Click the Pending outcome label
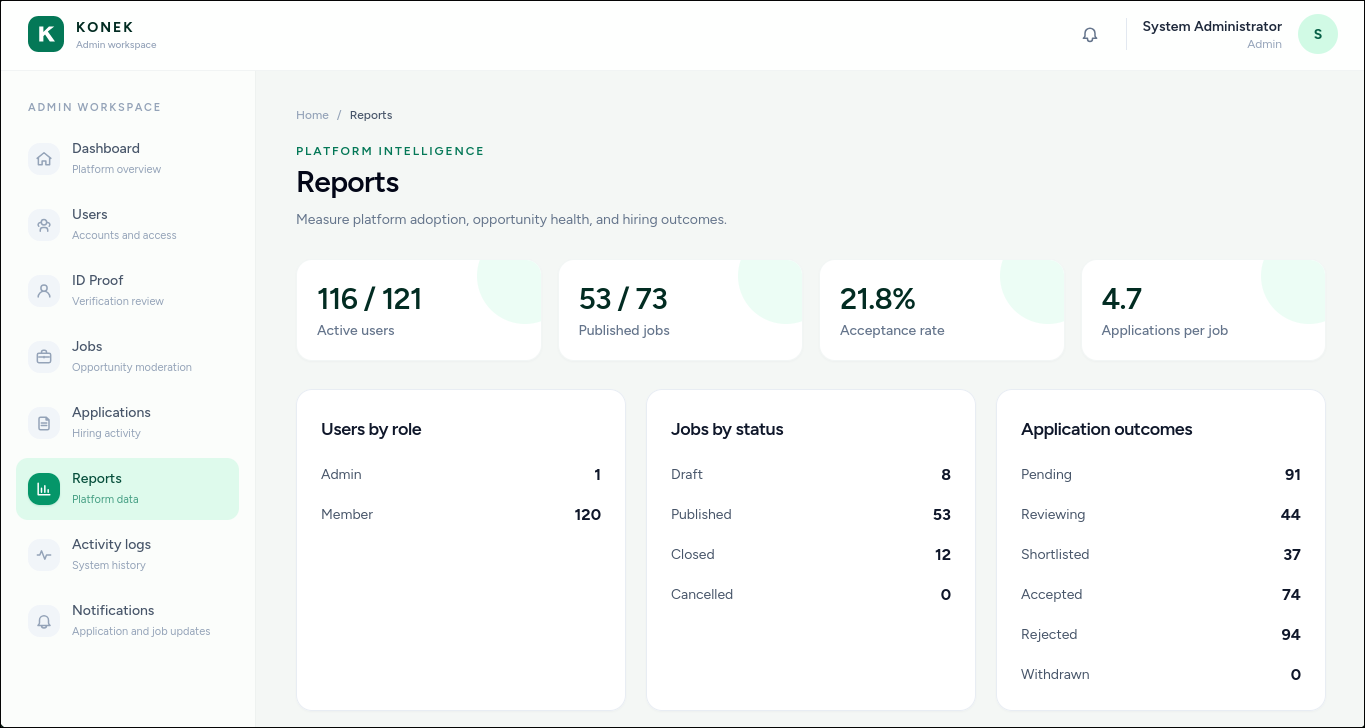1365x728 pixels. click(1046, 474)
